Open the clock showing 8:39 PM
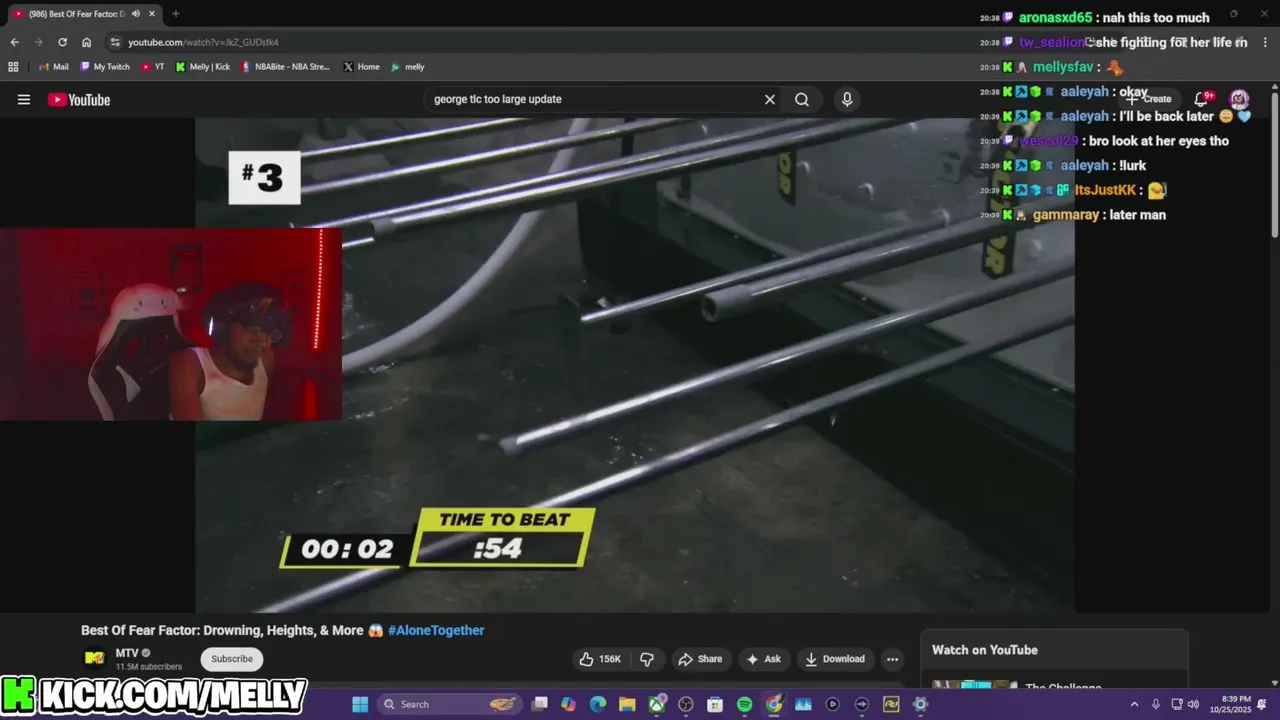1280x720 pixels. tap(1229, 704)
